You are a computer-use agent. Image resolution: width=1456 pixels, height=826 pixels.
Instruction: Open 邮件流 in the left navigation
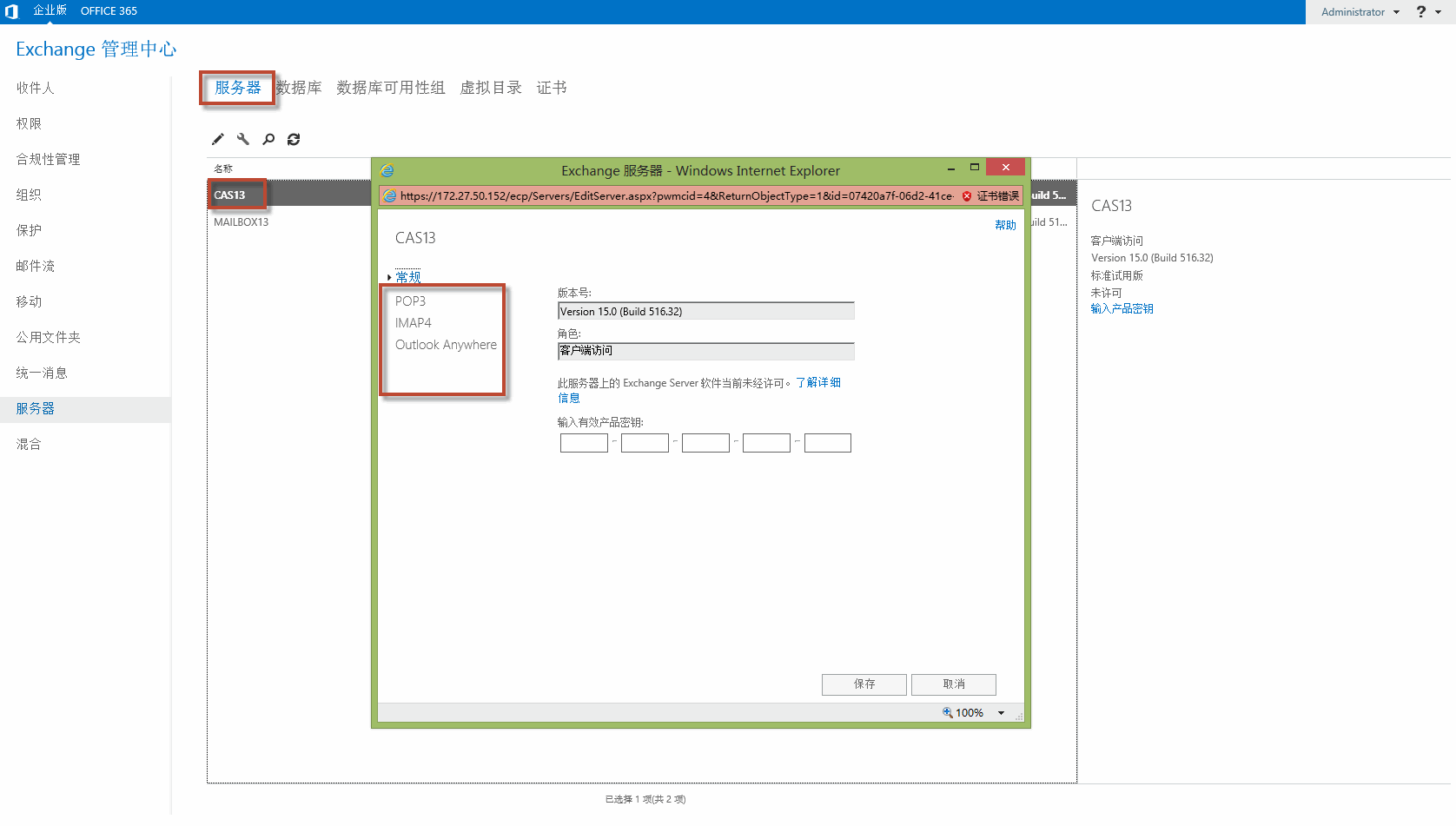coord(35,266)
